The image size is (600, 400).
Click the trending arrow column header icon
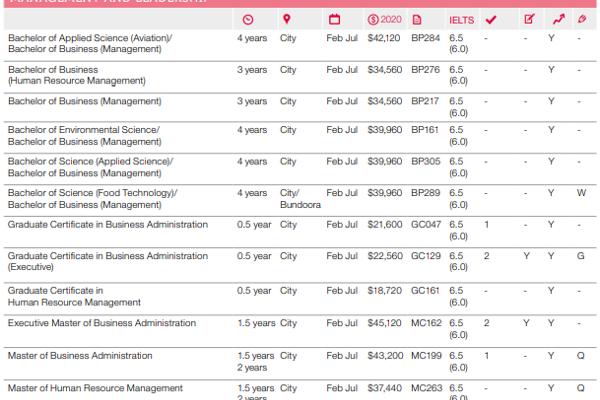pos(557,19)
